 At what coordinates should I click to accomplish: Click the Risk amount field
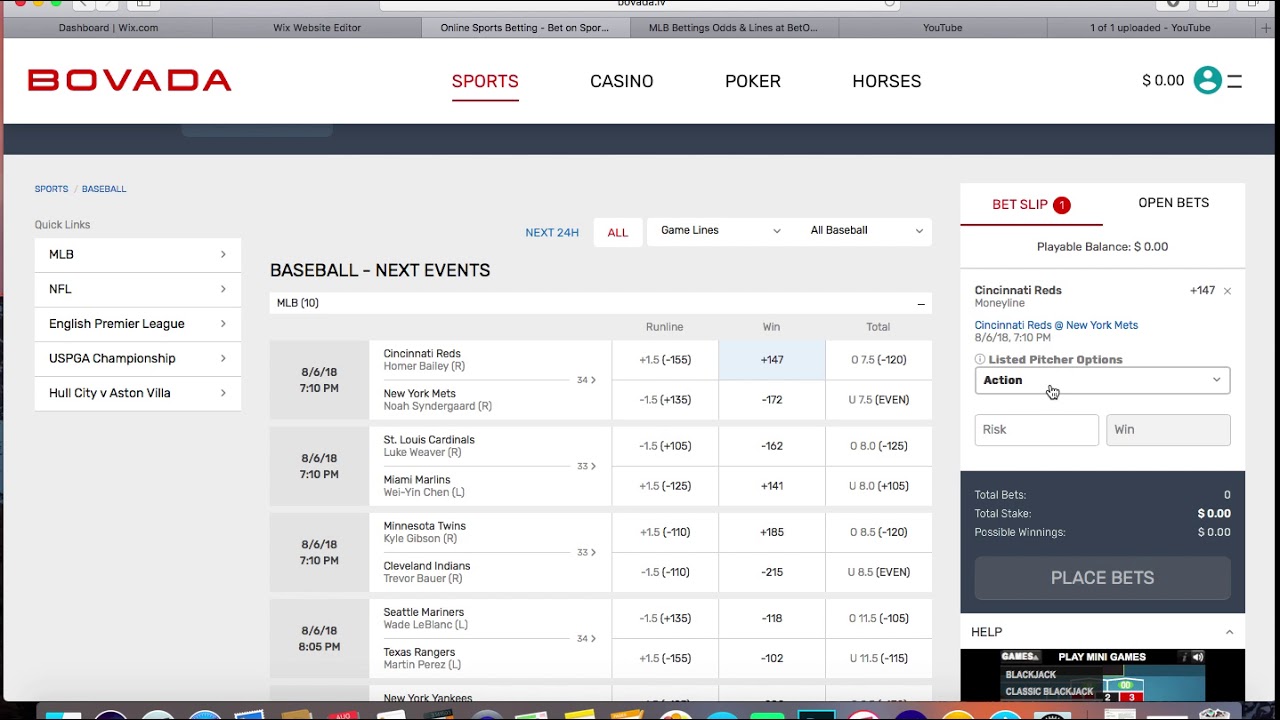coord(1036,430)
